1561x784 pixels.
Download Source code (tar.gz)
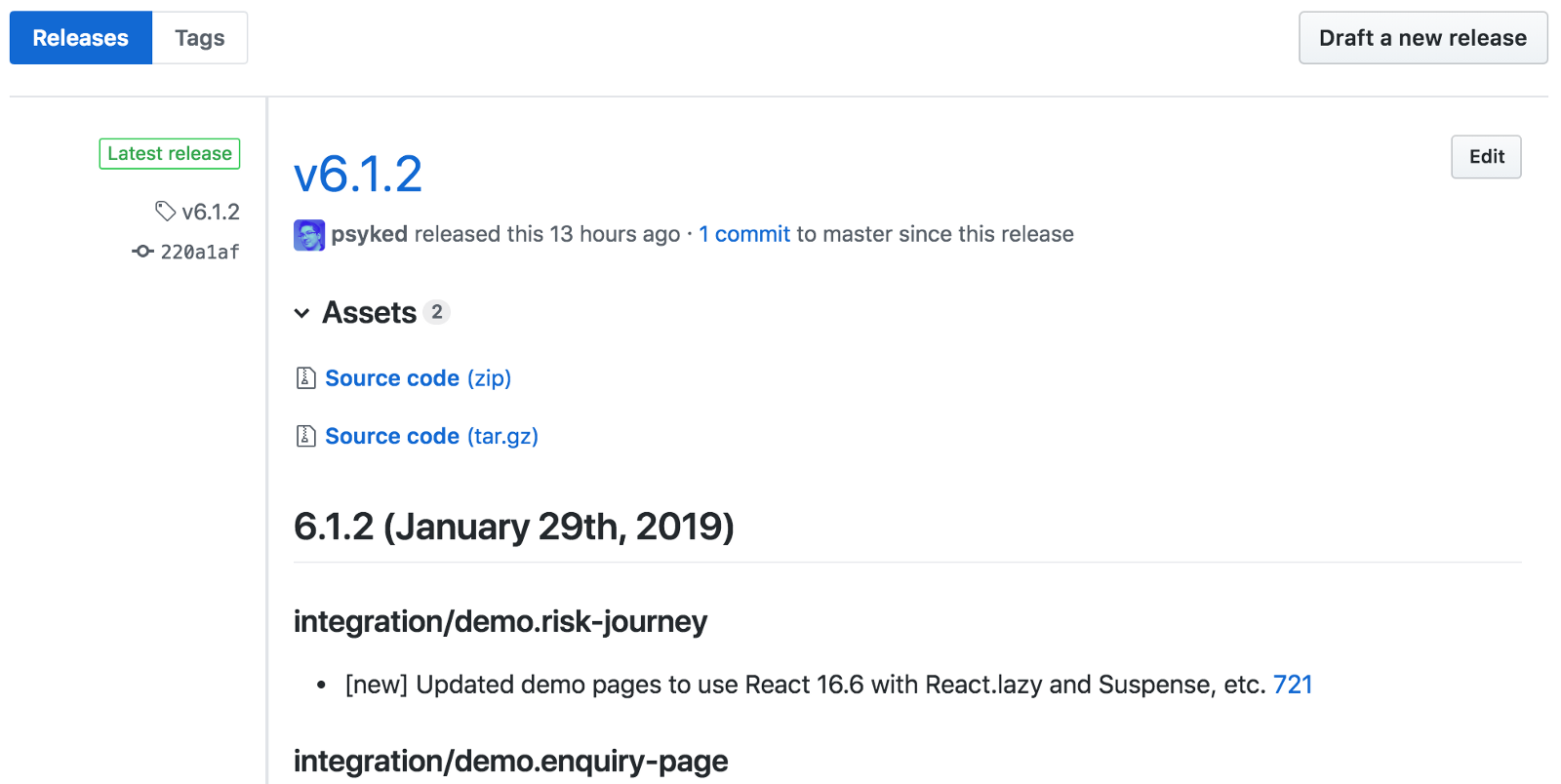pos(431,436)
